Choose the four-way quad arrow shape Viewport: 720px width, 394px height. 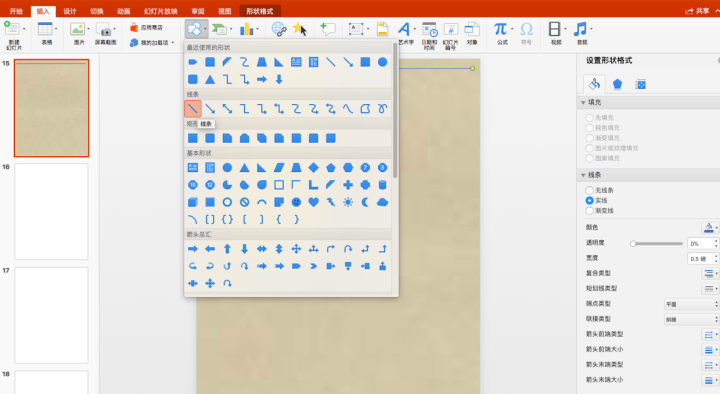point(296,249)
